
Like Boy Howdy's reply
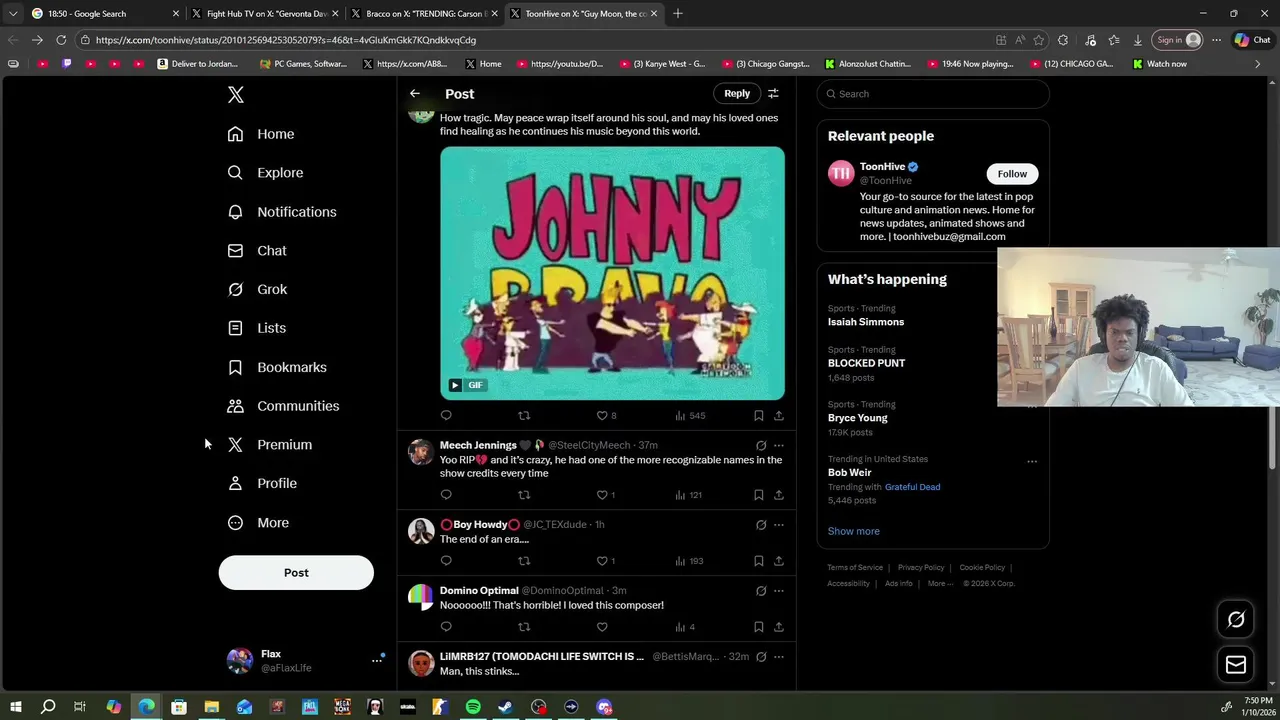pyautogui.click(x=602, y=561)
